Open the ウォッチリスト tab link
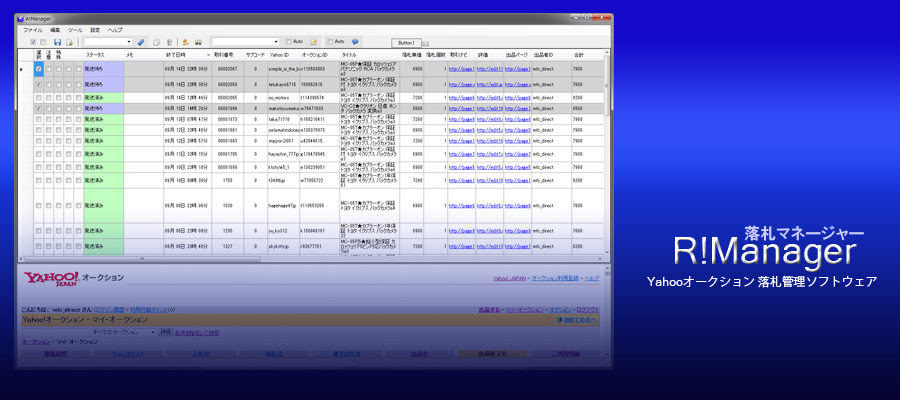900x400 pixels. pos(128,354)
